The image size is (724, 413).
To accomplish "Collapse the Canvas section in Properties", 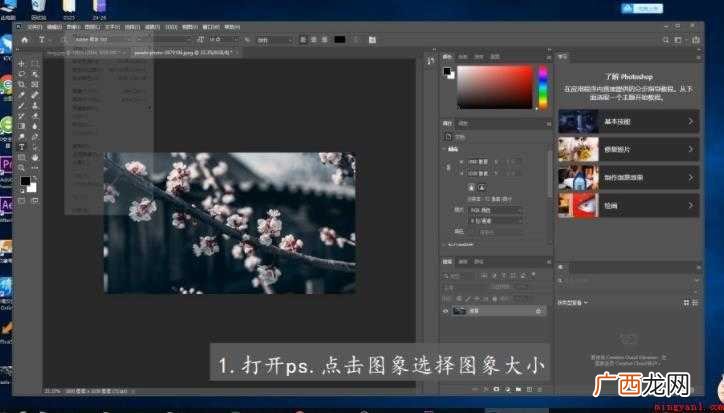I will coord(444,149).
